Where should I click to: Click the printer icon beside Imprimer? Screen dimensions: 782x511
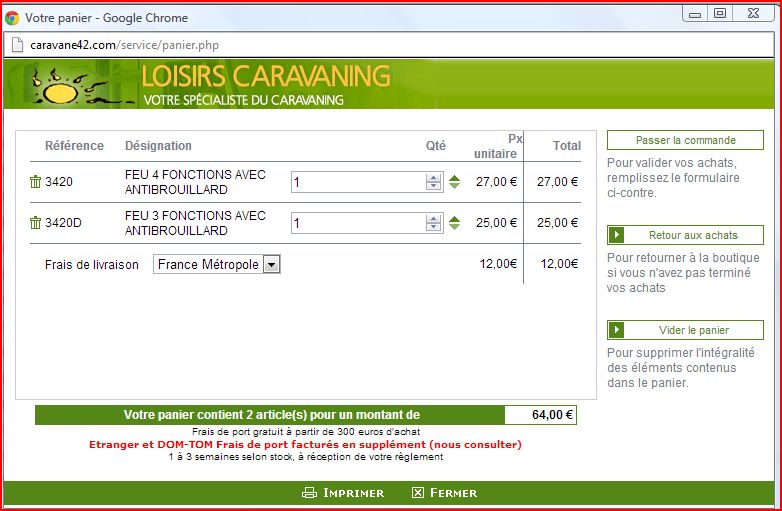click(x=309, y=493)
